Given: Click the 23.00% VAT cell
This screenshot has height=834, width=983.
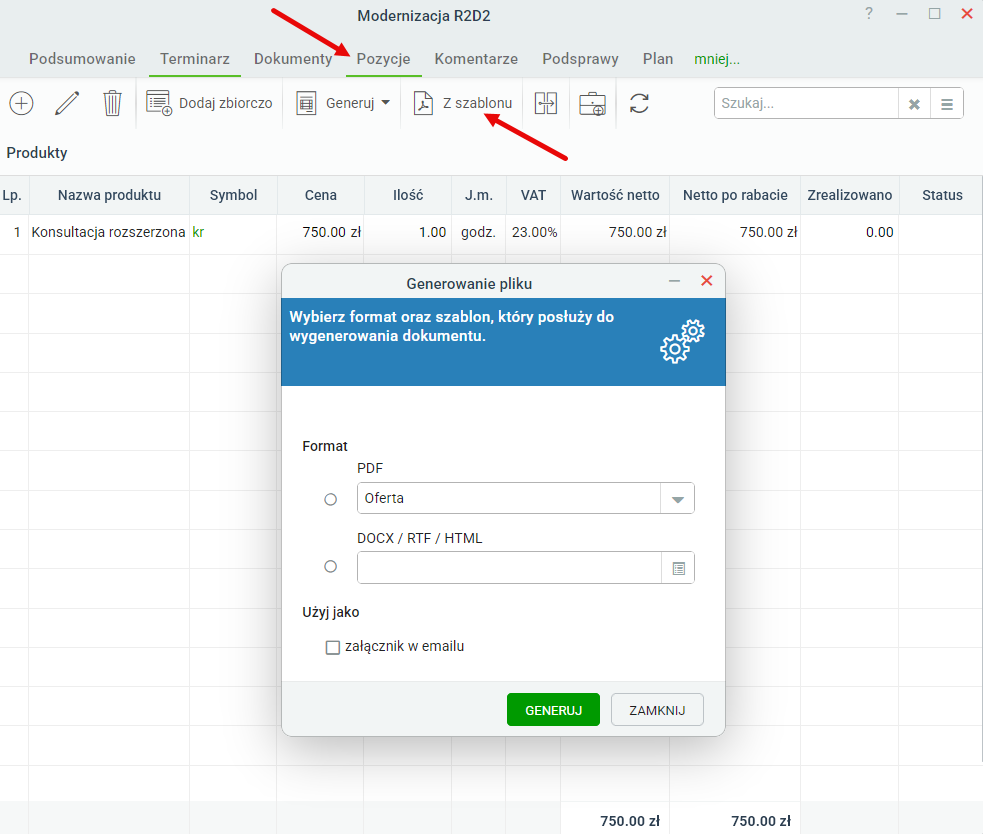Looking at the screenshot, I should pyautogui.click(x=534, y=233).
